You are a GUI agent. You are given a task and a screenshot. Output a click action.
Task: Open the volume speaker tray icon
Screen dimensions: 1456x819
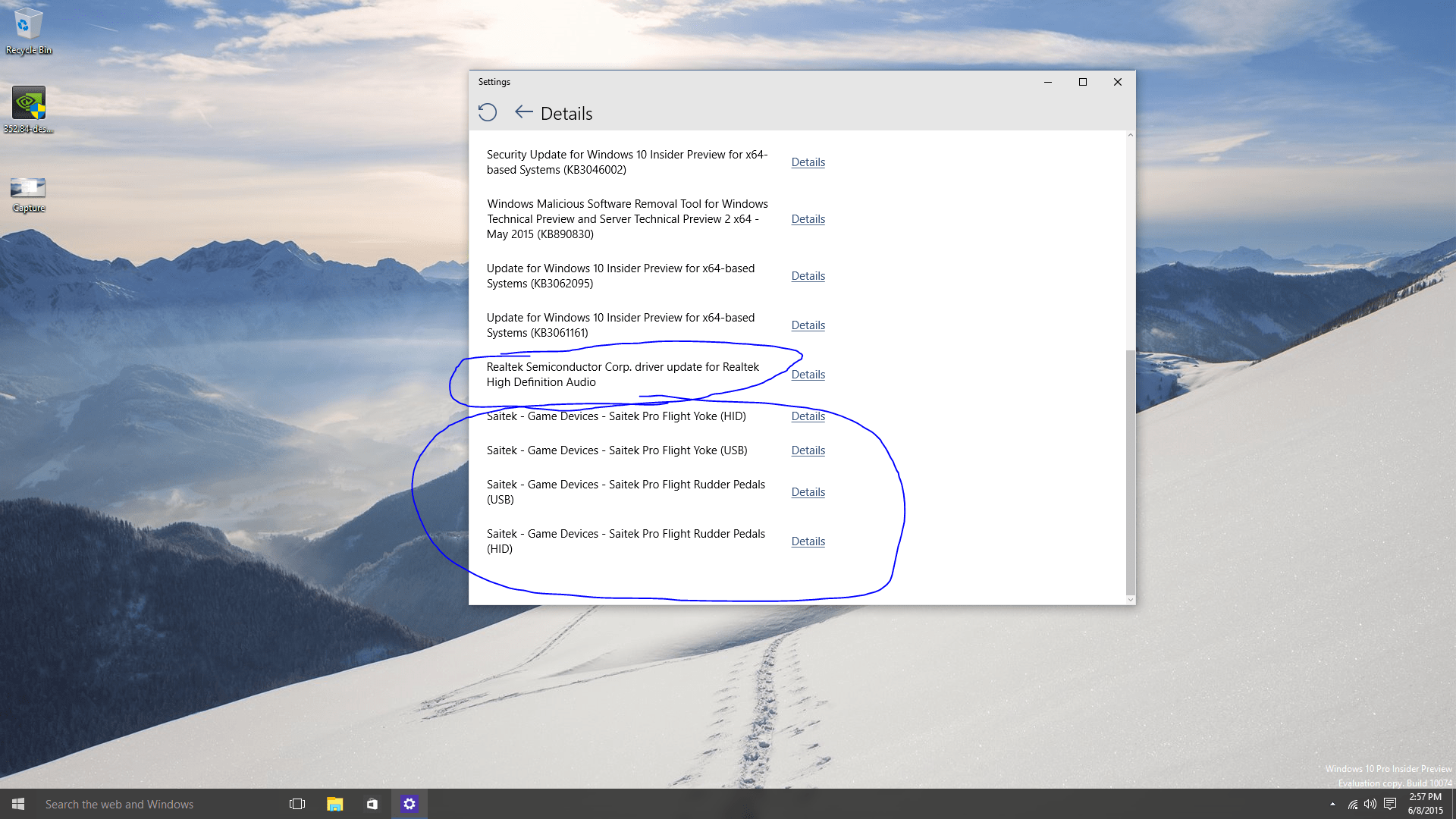[1370, 804]
